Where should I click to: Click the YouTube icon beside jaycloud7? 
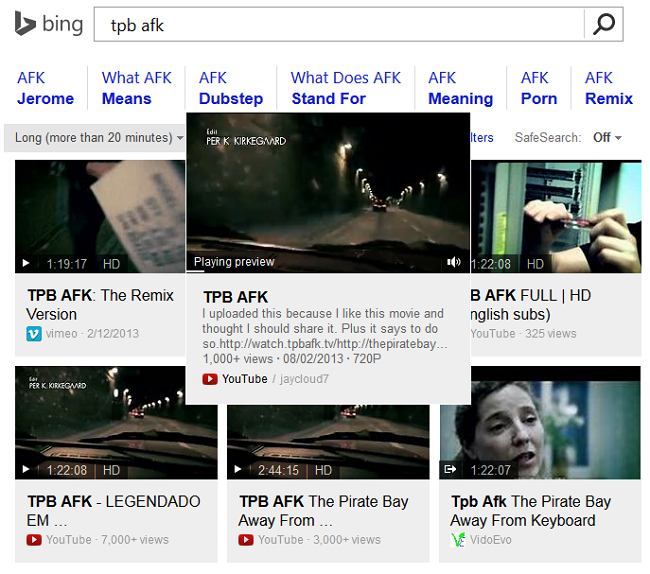click(x=210, y=379)
